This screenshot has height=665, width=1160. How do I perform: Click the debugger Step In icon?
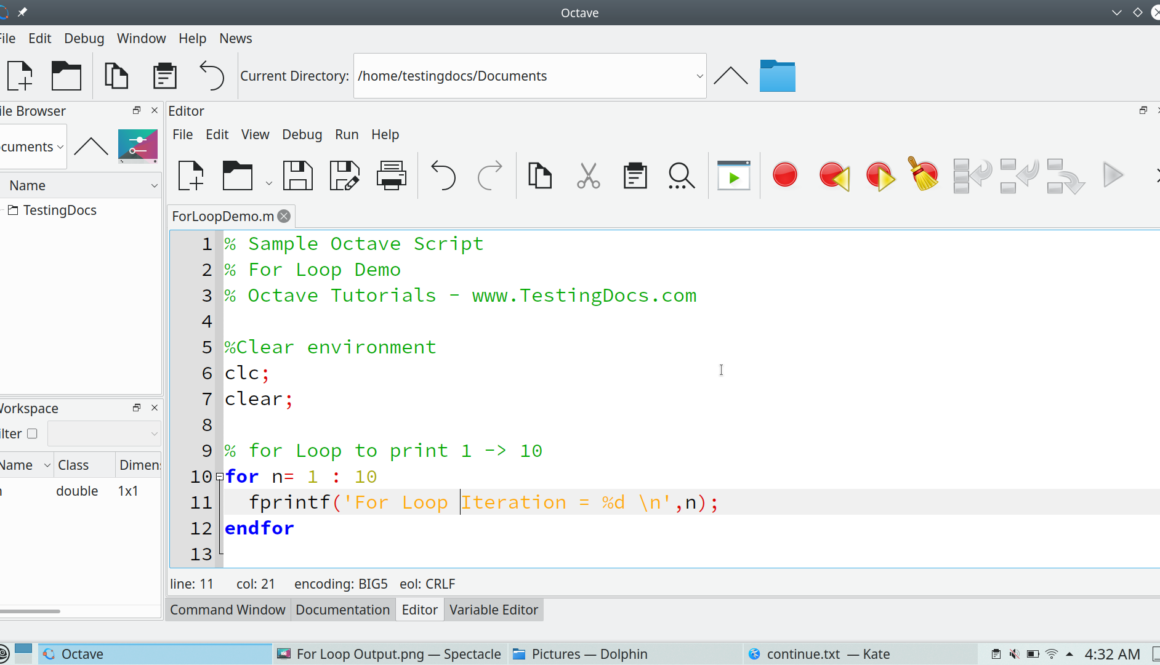point(1019,176)
